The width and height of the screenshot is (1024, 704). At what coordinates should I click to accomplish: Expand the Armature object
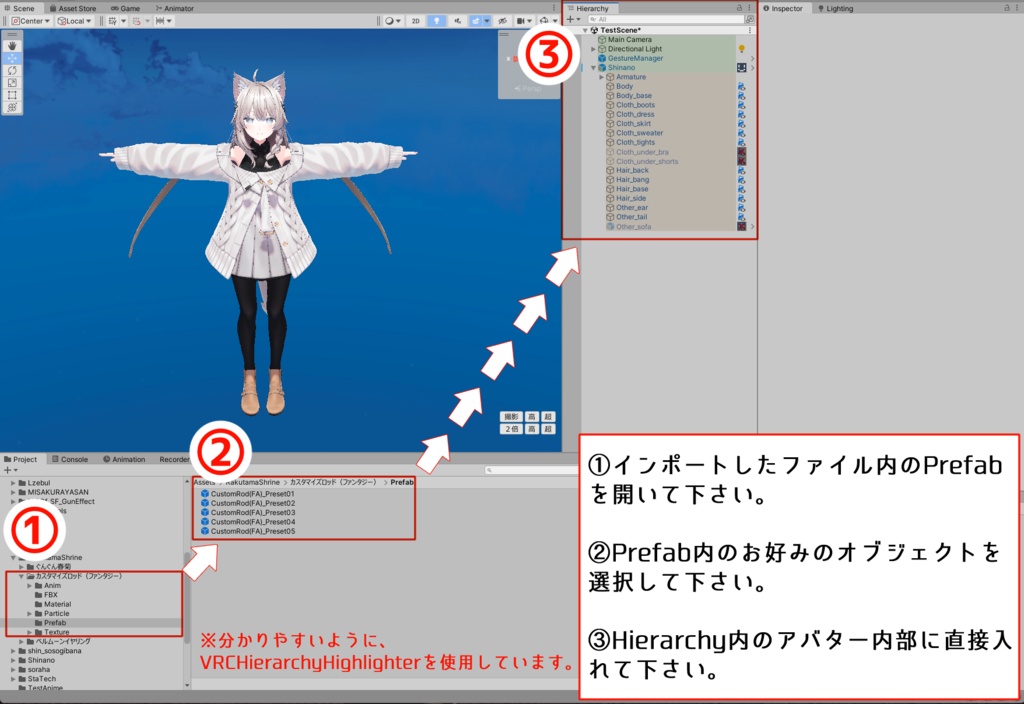[x=601, y=77]
